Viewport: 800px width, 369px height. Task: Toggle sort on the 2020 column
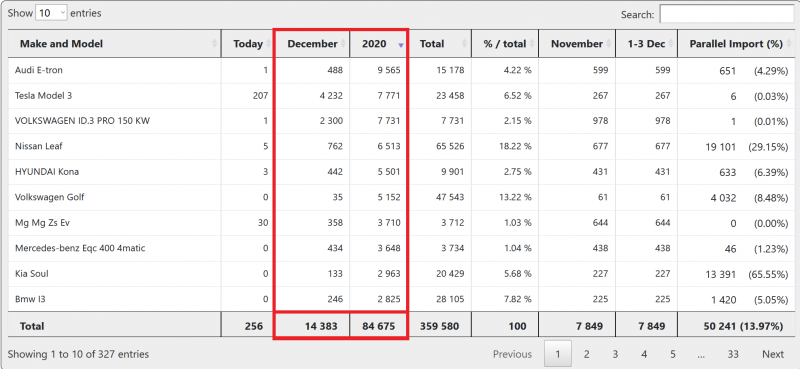click(379, 44)
